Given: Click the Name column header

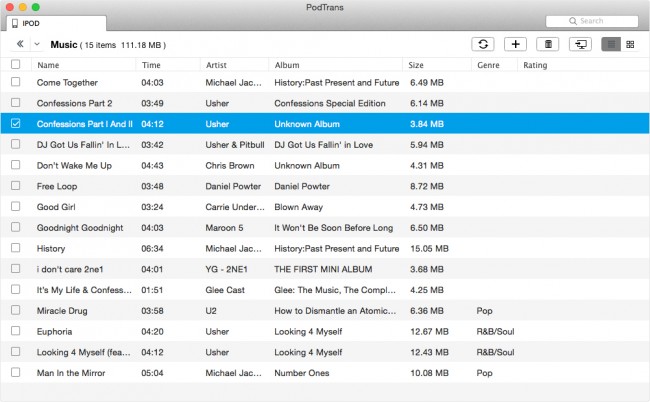Looking at the screenshot, I should point(48,65).
